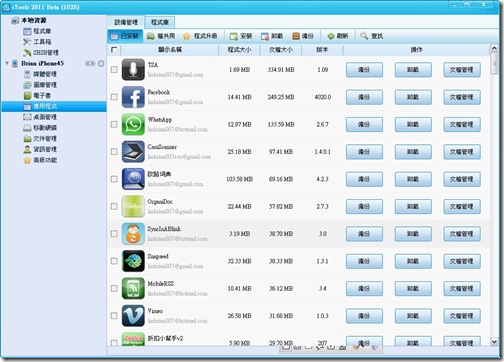Check the WhatsApp row checkbox
Viewport: 504px width, 362px height.
coord(114,124)
